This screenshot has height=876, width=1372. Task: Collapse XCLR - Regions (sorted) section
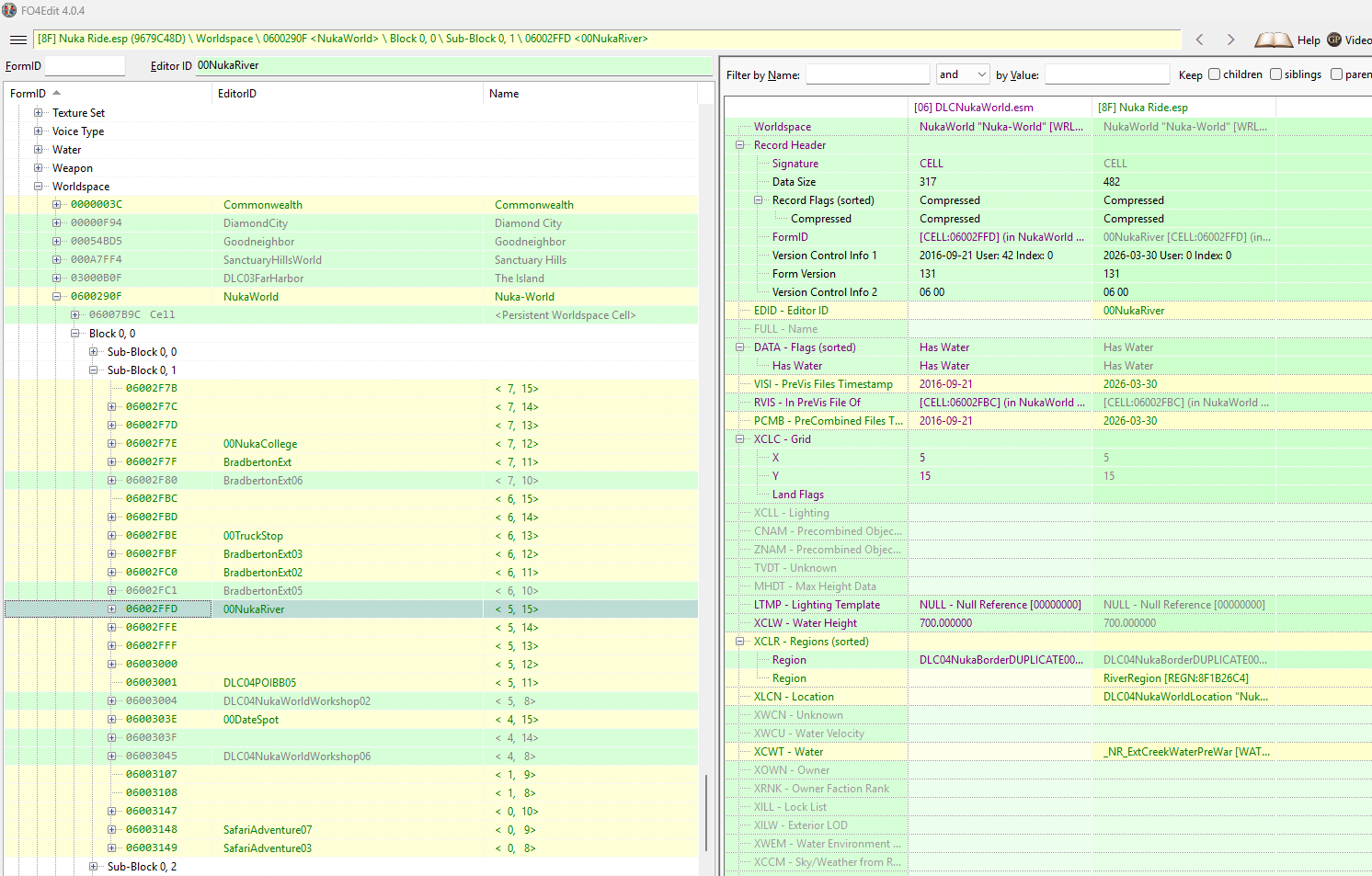[740, 642]
